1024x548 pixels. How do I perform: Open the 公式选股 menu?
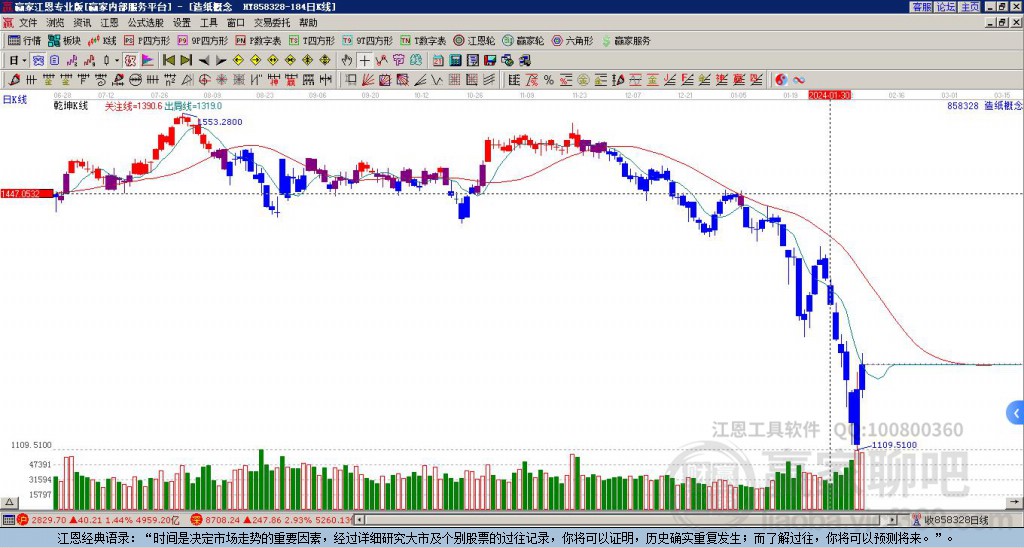(146, 23)
